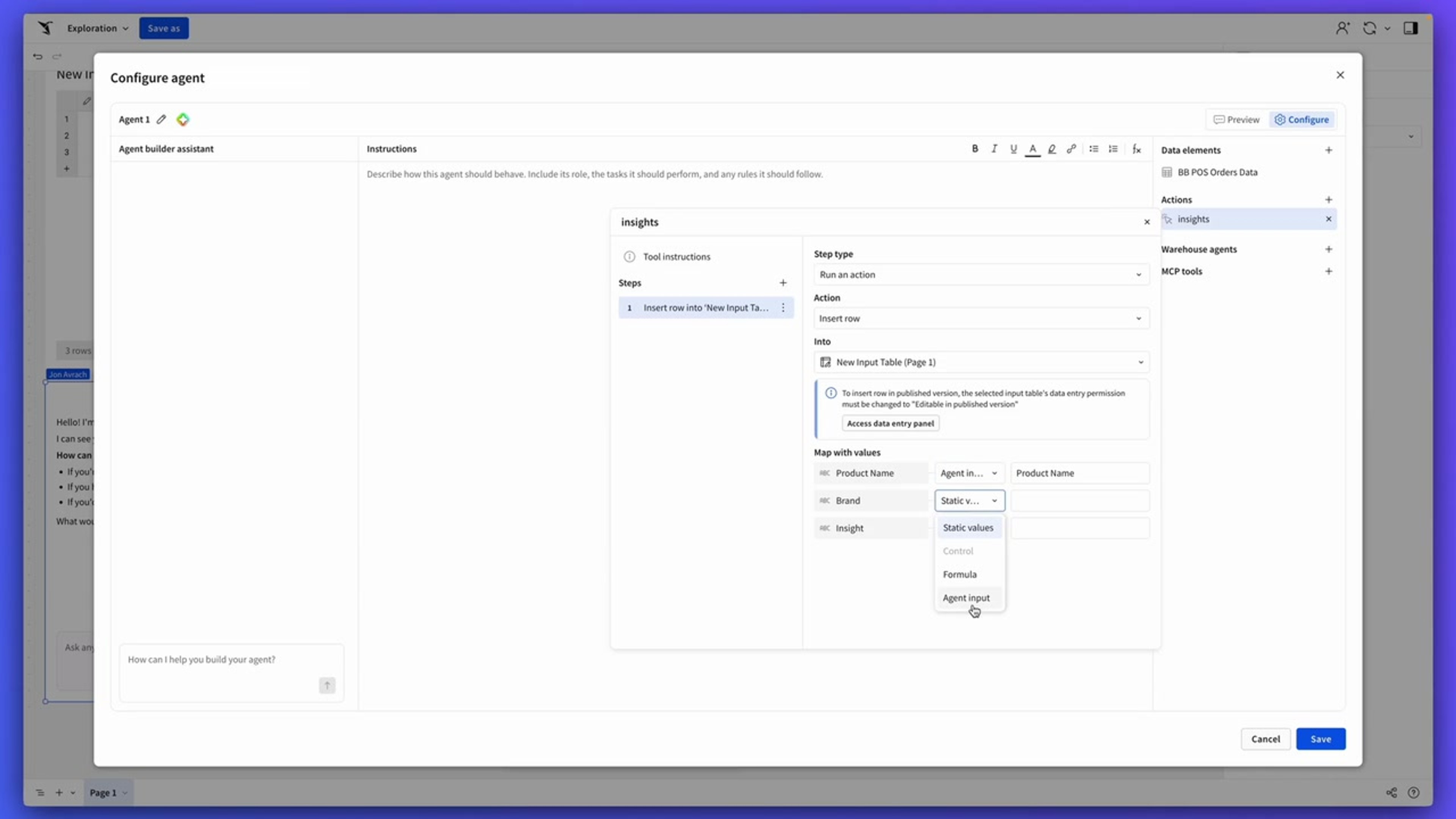The width and height of the screenshot is (1456, 819).
Task: Insert bulleted list in Instructions
Action: [1094, 149]
